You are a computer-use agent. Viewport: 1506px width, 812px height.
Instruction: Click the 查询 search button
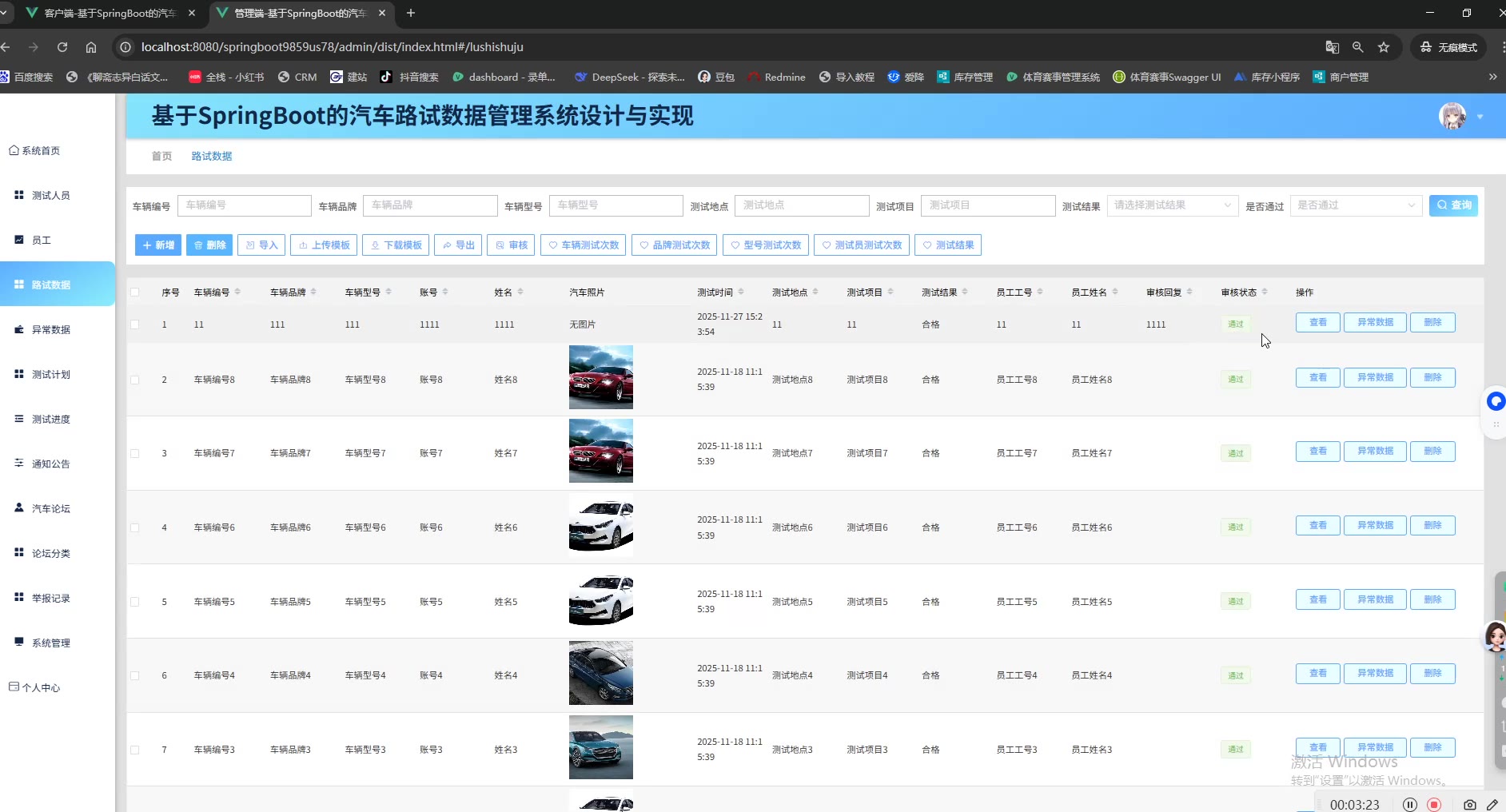click(x=1453, y=205)
